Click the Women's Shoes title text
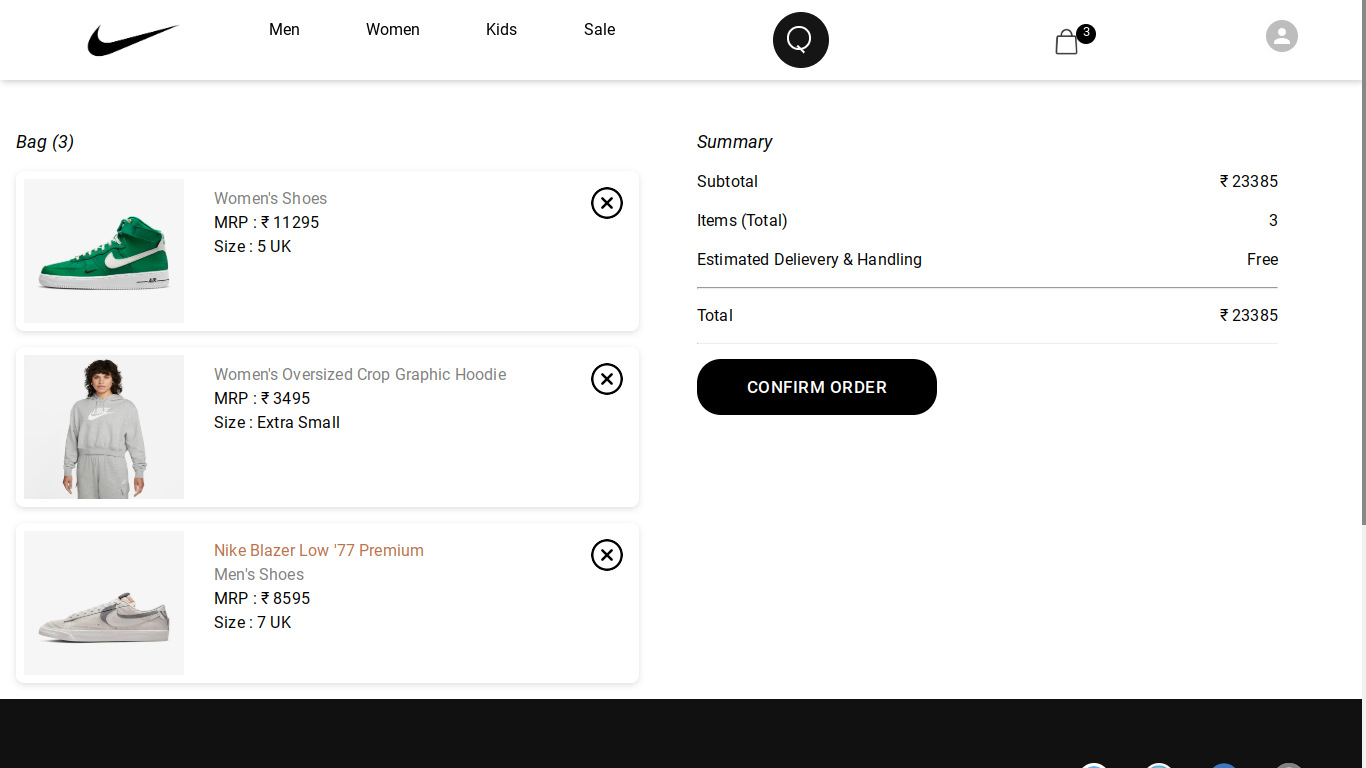This screenshot has width=1366, height=768. (270, 199)
